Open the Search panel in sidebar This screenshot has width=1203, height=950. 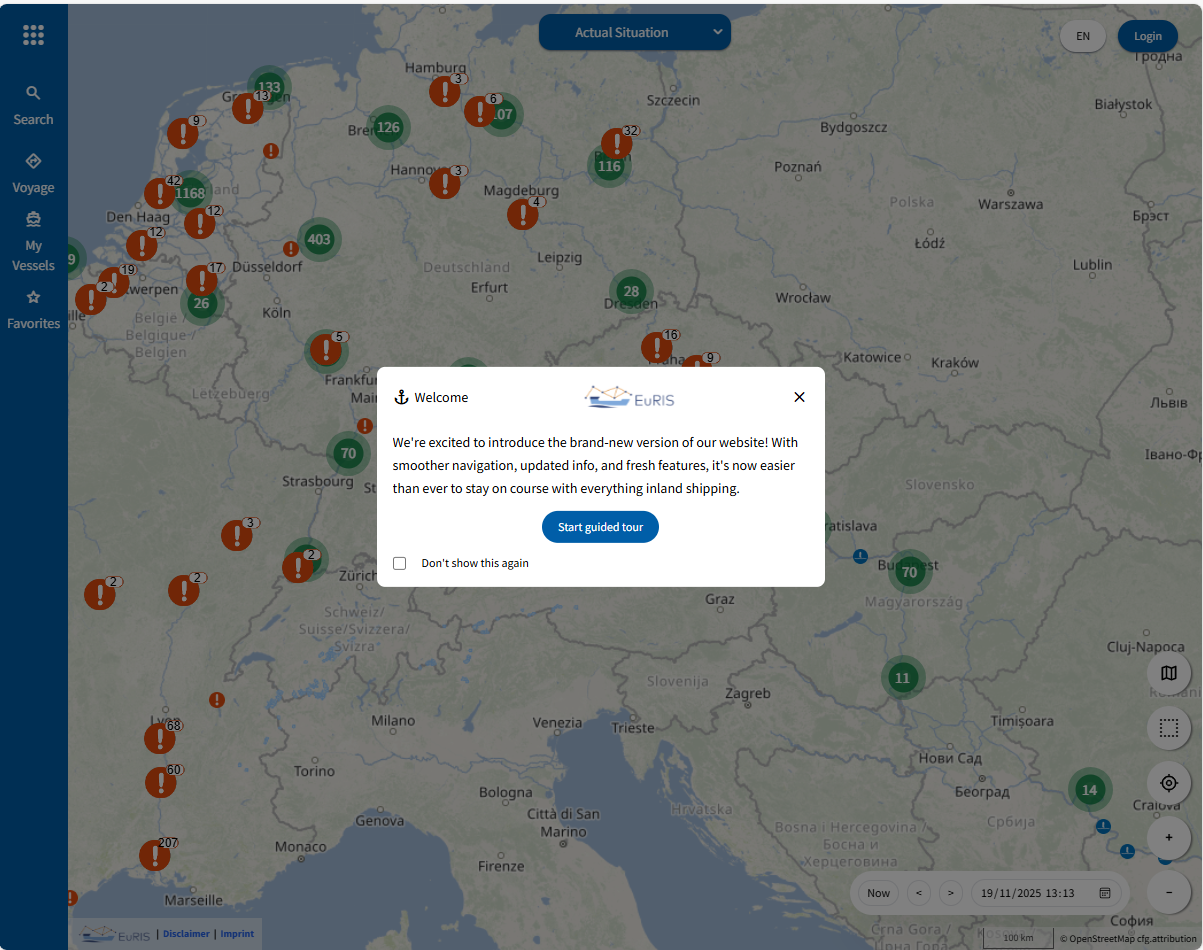tap(33, 105)
